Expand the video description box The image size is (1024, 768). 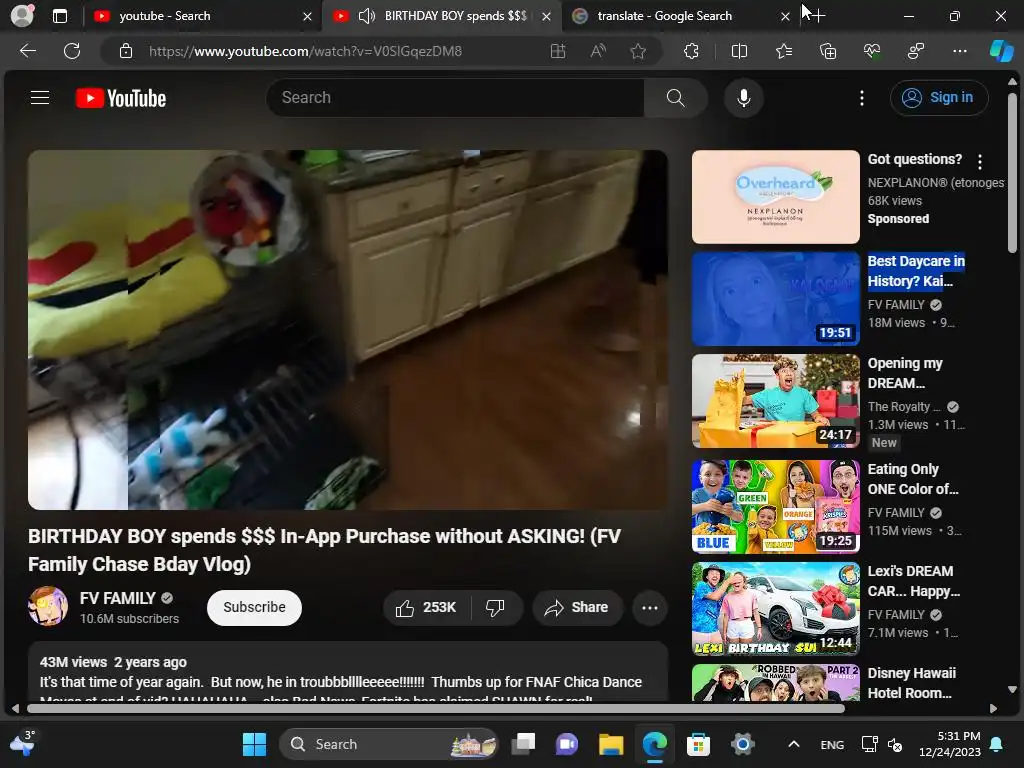(x=347, y=673)
